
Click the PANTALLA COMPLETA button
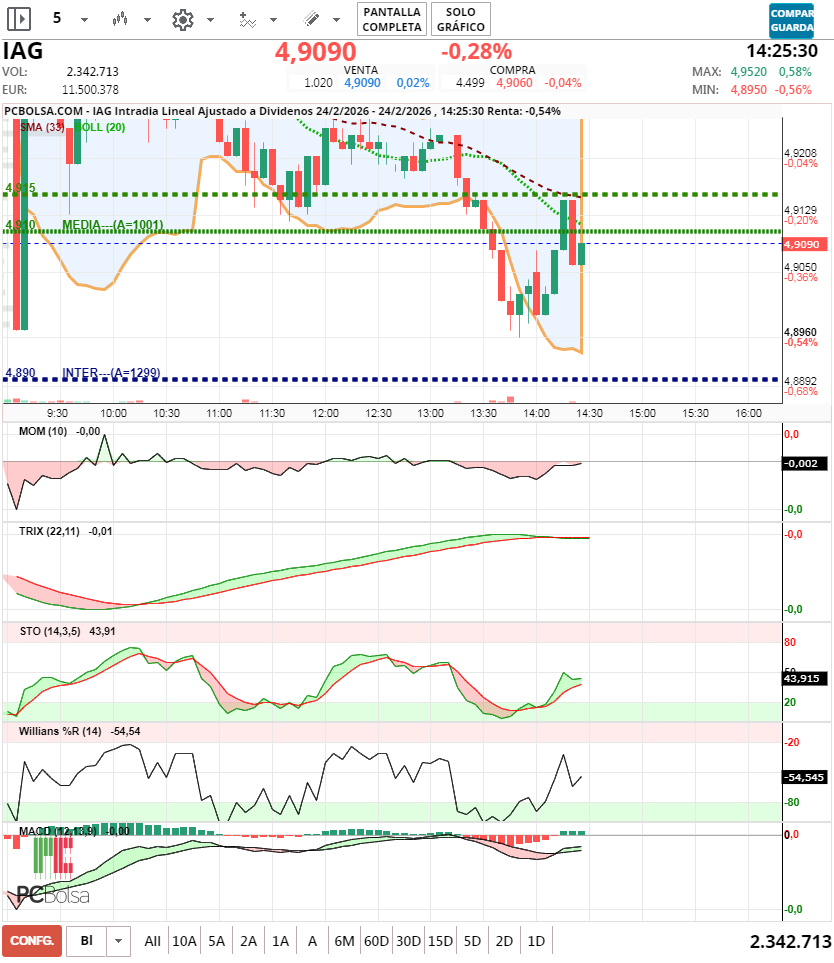coord(392,19)
